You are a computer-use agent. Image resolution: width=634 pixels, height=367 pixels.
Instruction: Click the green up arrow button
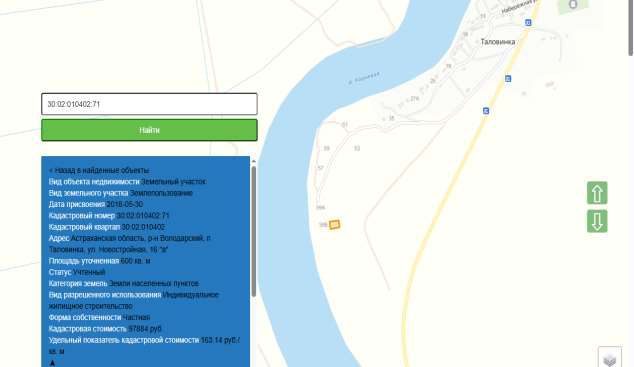[x=597, y=193]
